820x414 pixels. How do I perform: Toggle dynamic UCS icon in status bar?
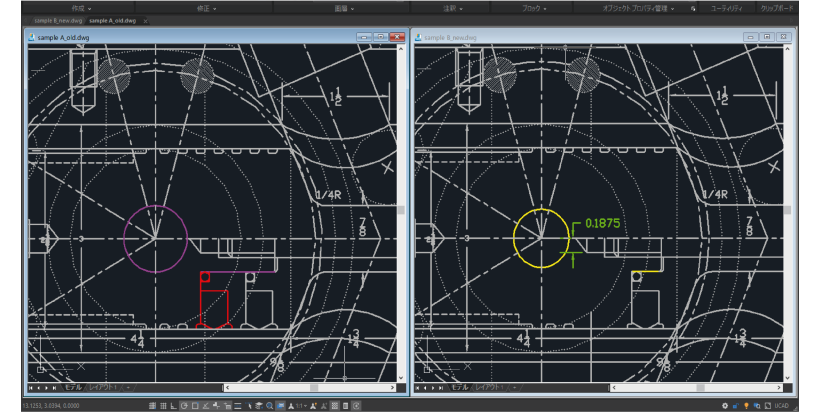[x=217, y=406]
